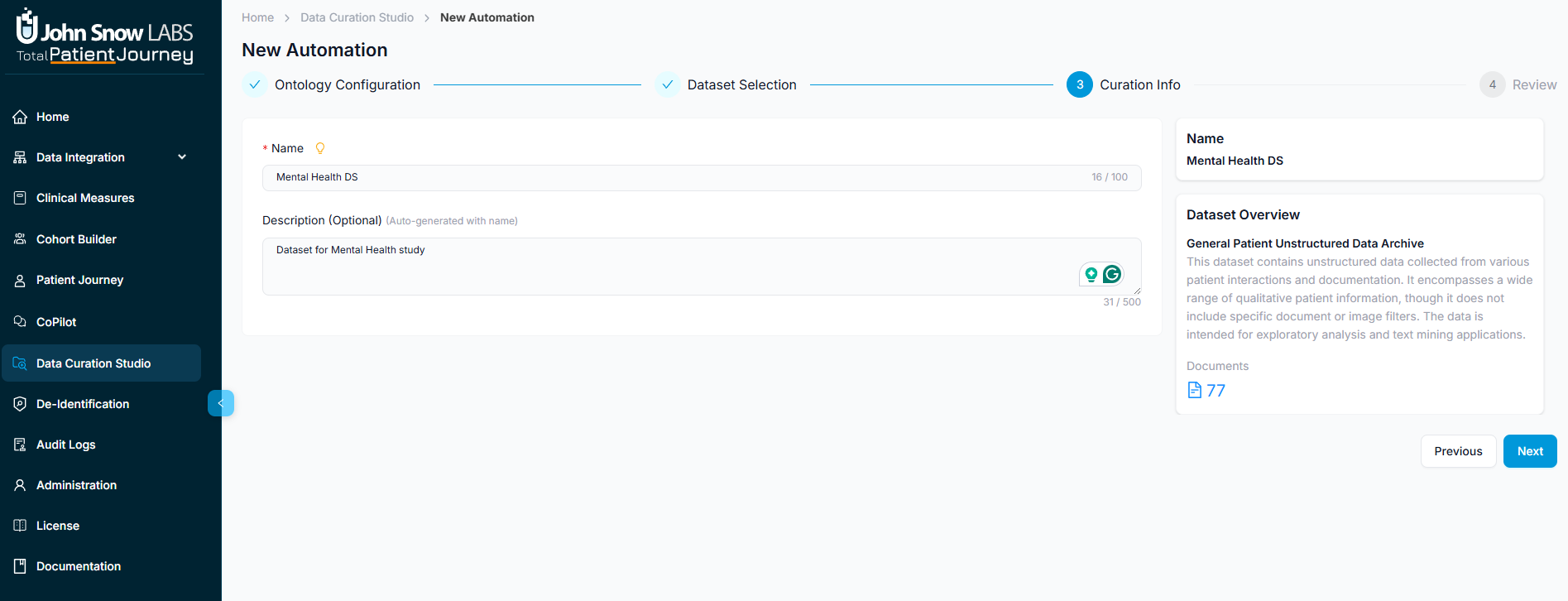Click the Documentation icon in sidebar

tap(20, 566)
